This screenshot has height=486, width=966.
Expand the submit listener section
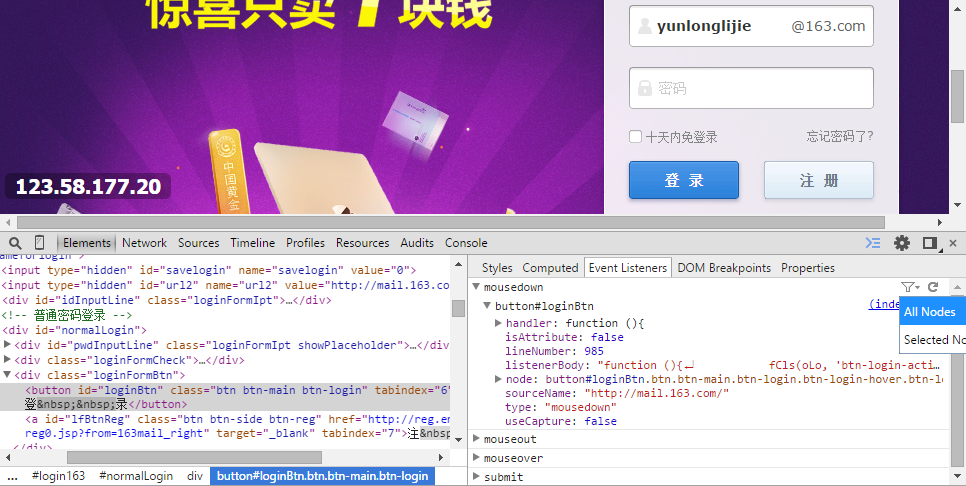pyautogui.click(x=476, y=477)
